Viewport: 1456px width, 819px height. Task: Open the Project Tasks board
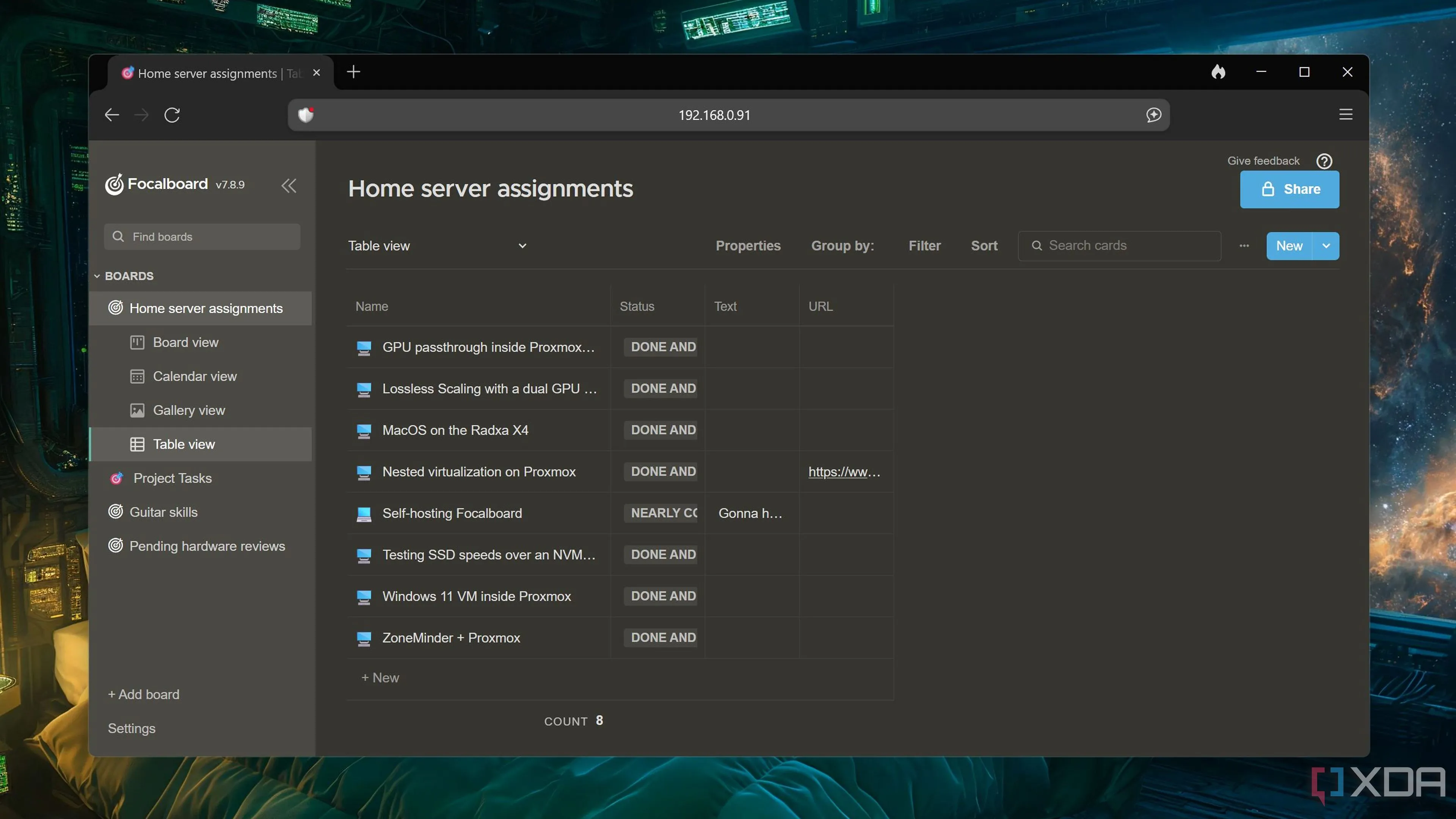pos(201,479)
